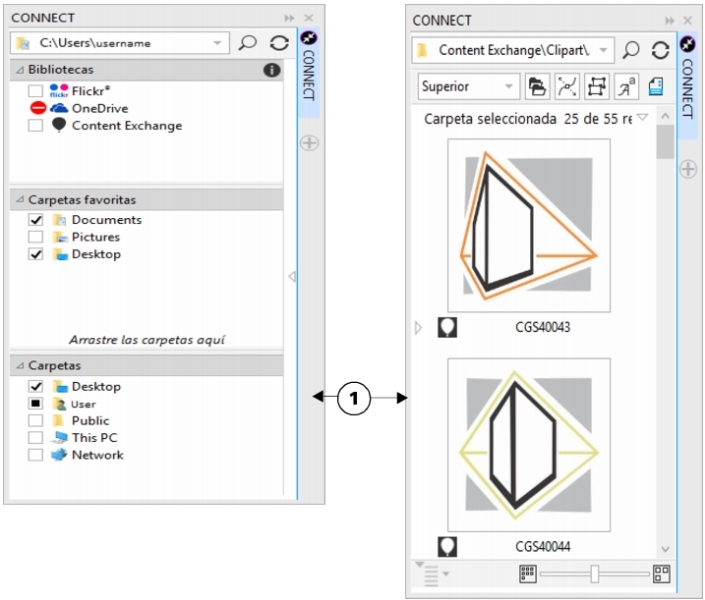Click the folders filter icon beside Superior
This screenshot has height=600, width=705.
(537, 87)
